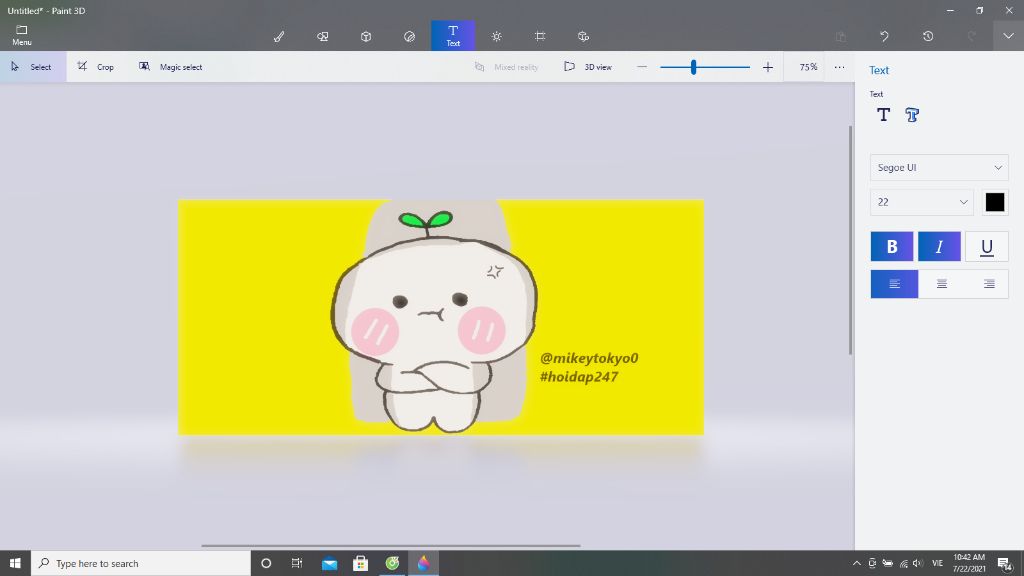
Task: Open the Menu folder button
Action: click(22, 35)
